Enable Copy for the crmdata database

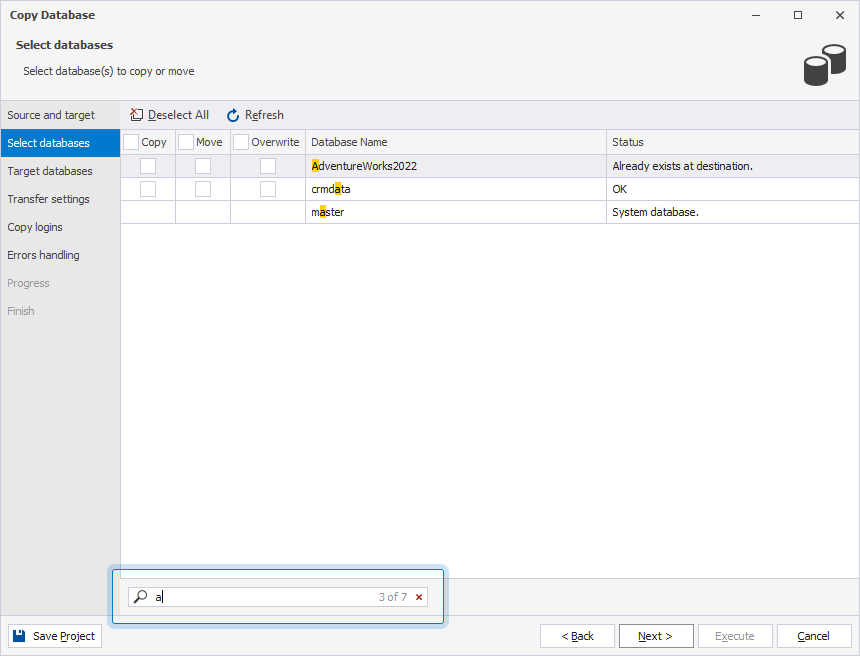tap(147, 188)
